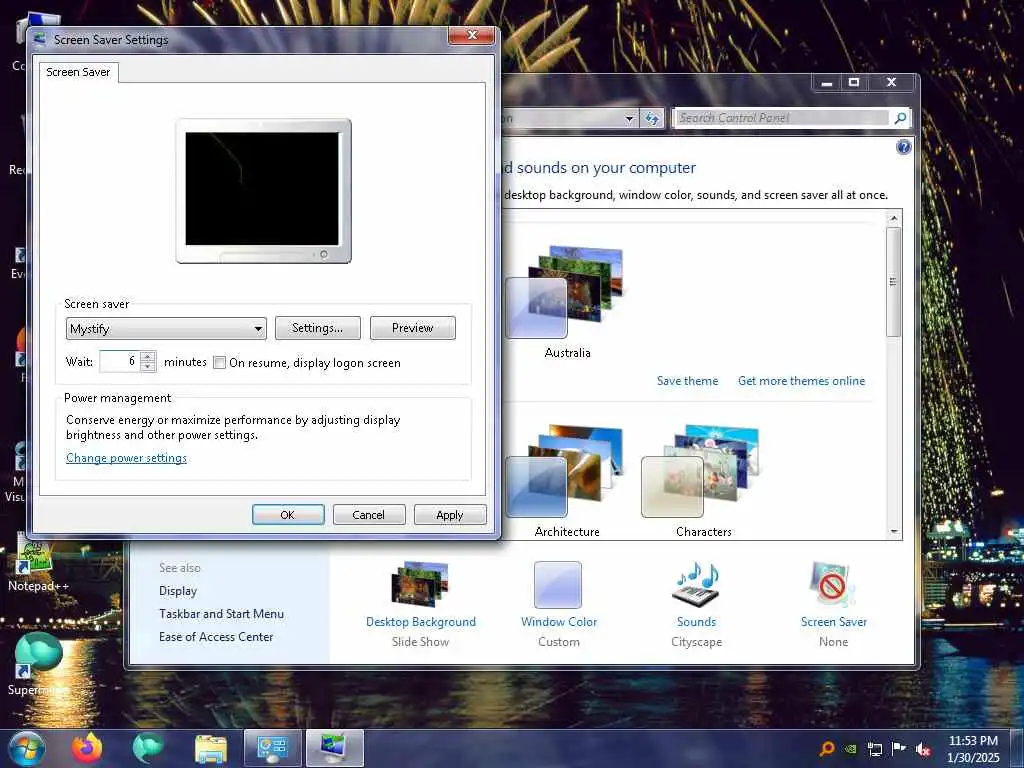This screenshot has width=1024, height=768.
Task: Click the Sounds text link
Action: click(x=696, y=622)
